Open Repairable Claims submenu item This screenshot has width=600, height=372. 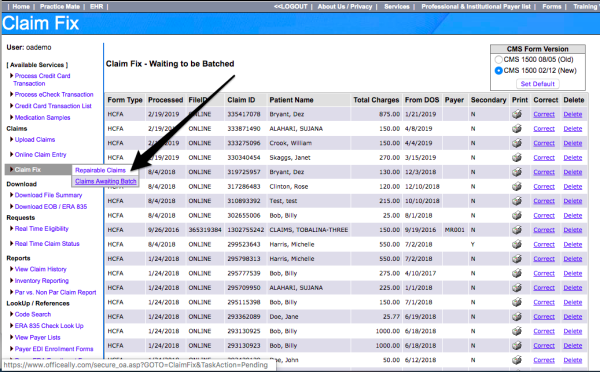pyautogui.click(x=100, y=170)
